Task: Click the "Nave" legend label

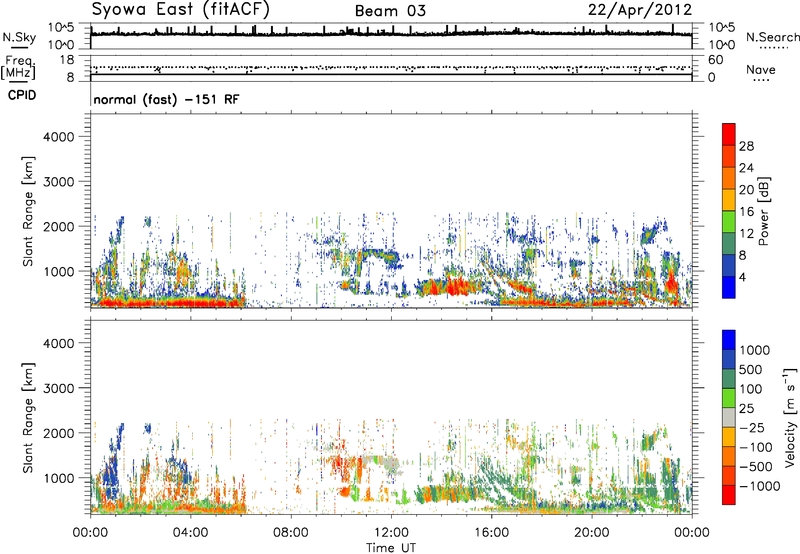Action: pyautogui.click(x=761, y=69)
